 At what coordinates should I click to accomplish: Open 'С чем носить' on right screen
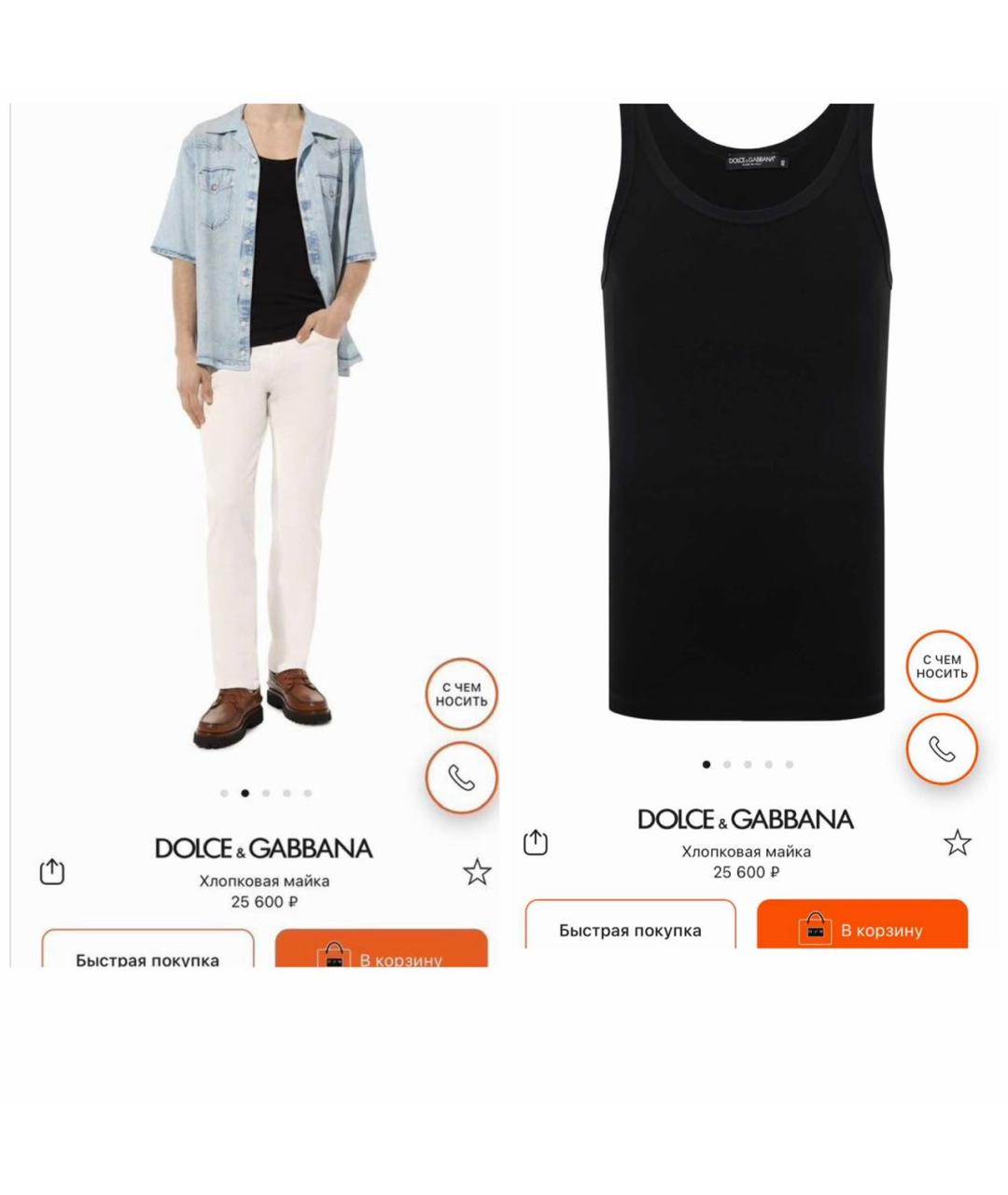(942, 665)
